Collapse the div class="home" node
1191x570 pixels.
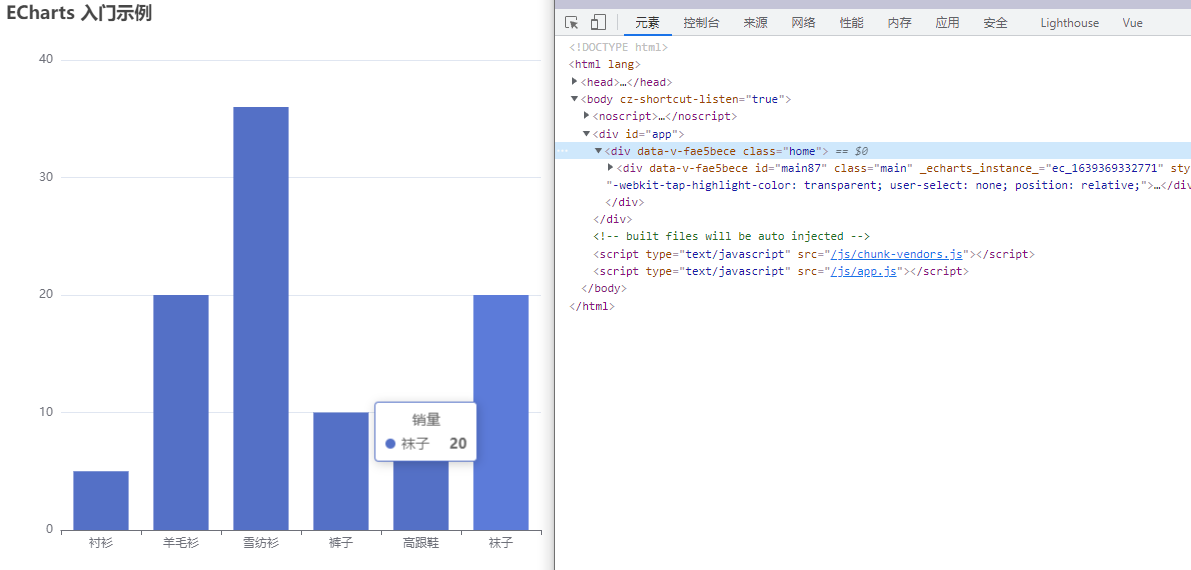[599, 150]
